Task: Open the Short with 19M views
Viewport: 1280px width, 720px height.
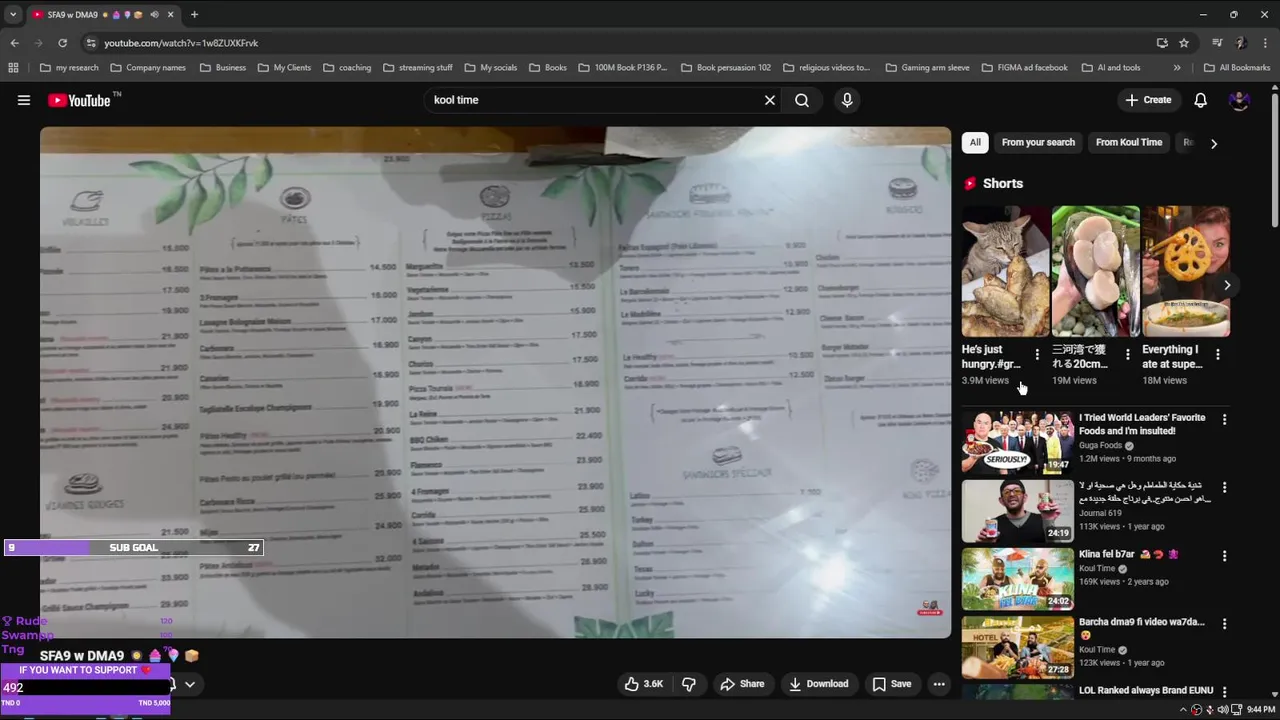Action: click(1095, 271)
